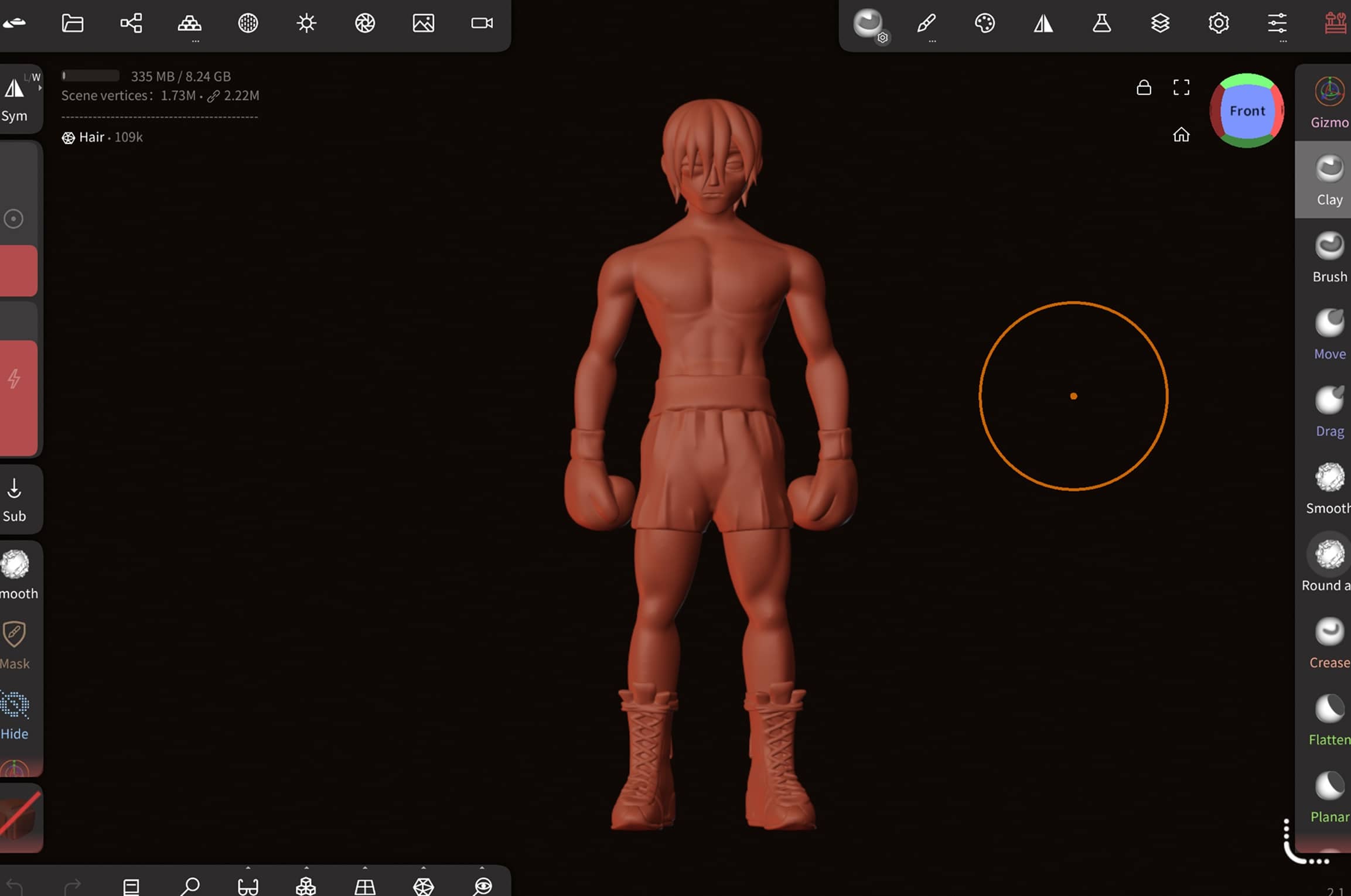Expand options above the wireframe icon
Image resolution: width=1351 pixels, height=896 pixels.
click(424, 869)
